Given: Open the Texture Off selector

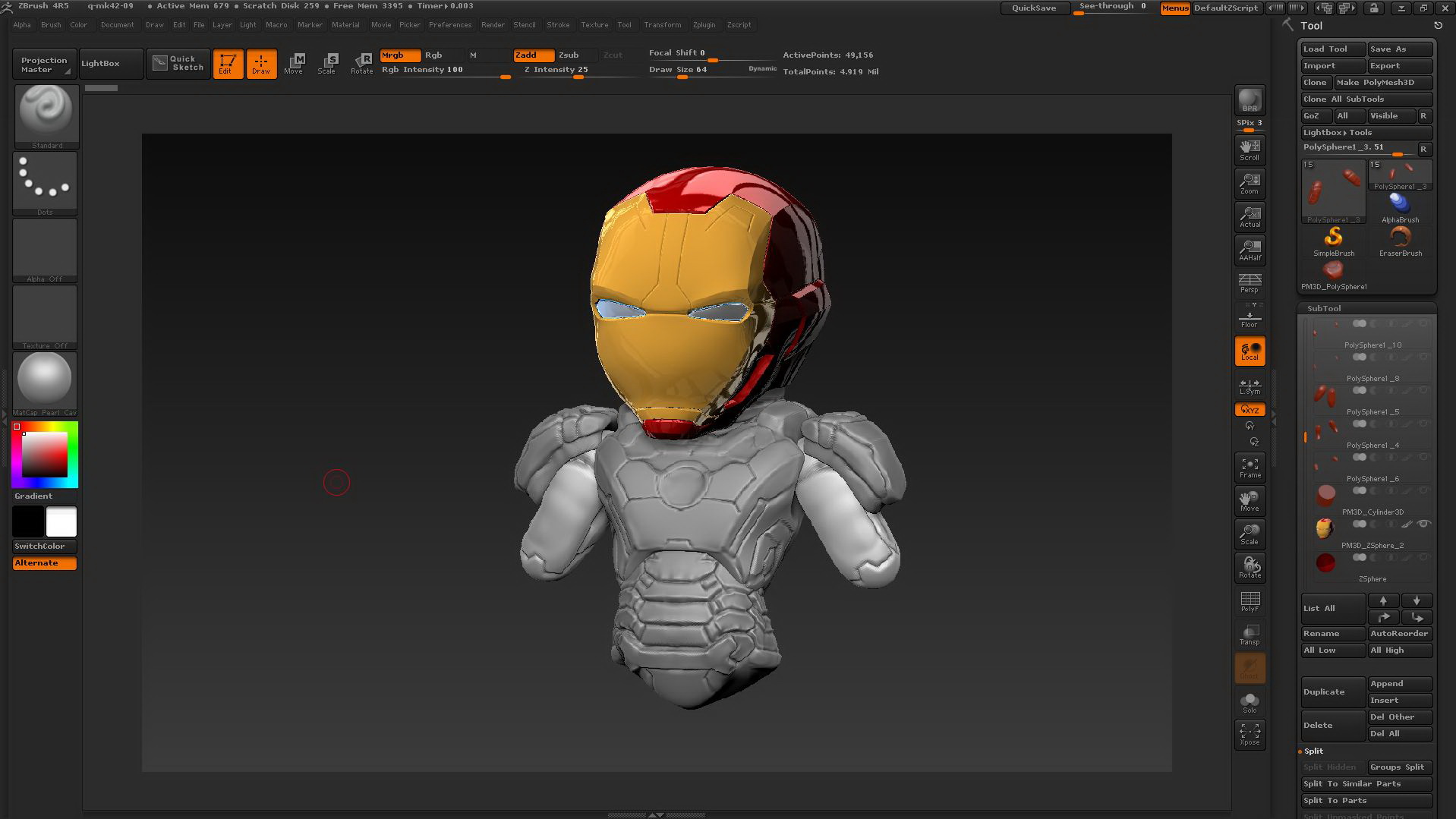Looking at the screenshot, I should (46, 317).
